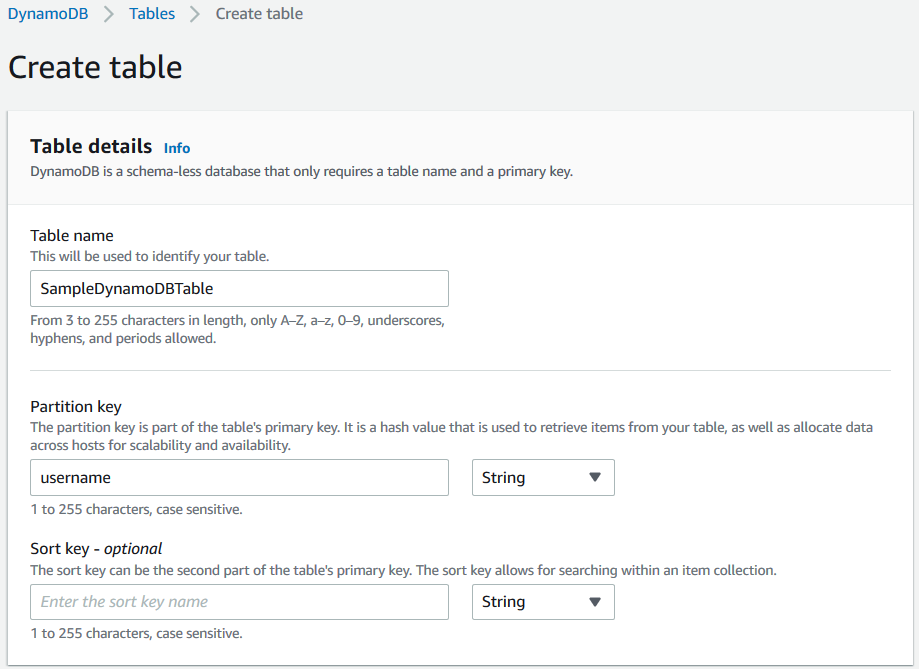
Task: Click the Table name input field
Action: pos(239,288)
